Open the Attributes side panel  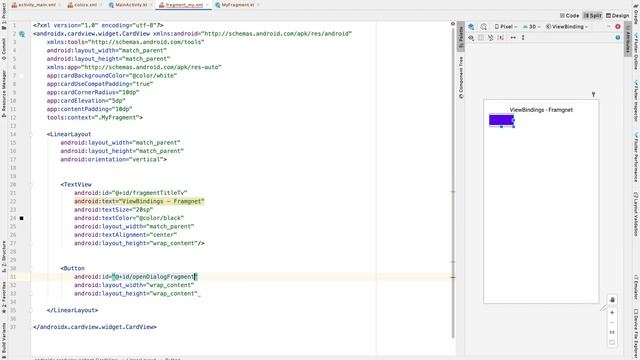[628, 40]
